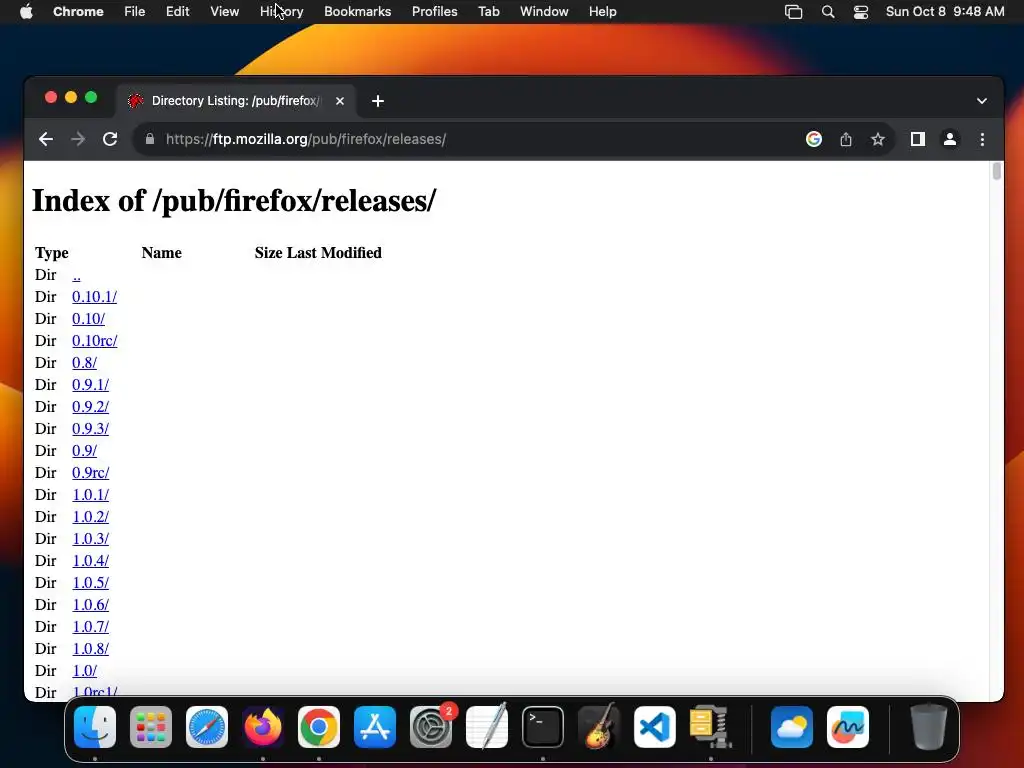Image resolution: width=1024 pixels, height=768 pixels.
Task: Open the 0.10rc/ directory link
Action: (95, 341)
